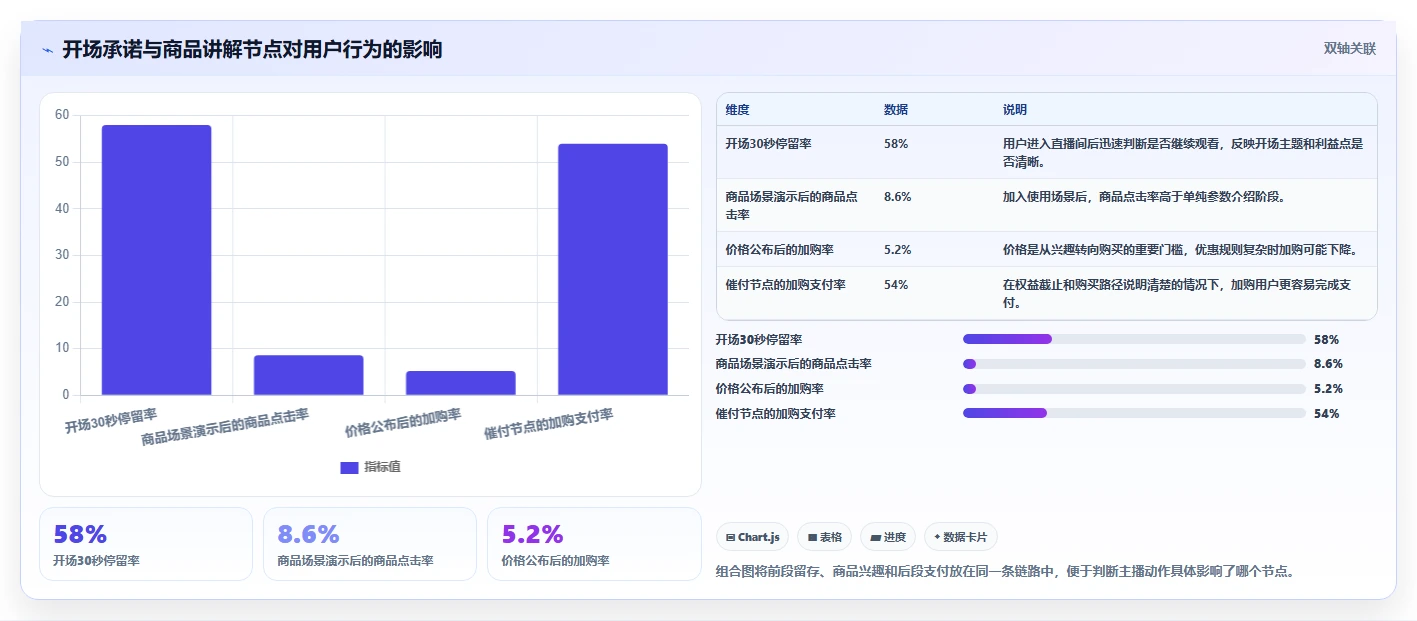The width and height of the screenshot is (1417, 621).
Task: Click table cell 开场30秒停留率
Action: point(769,143)
